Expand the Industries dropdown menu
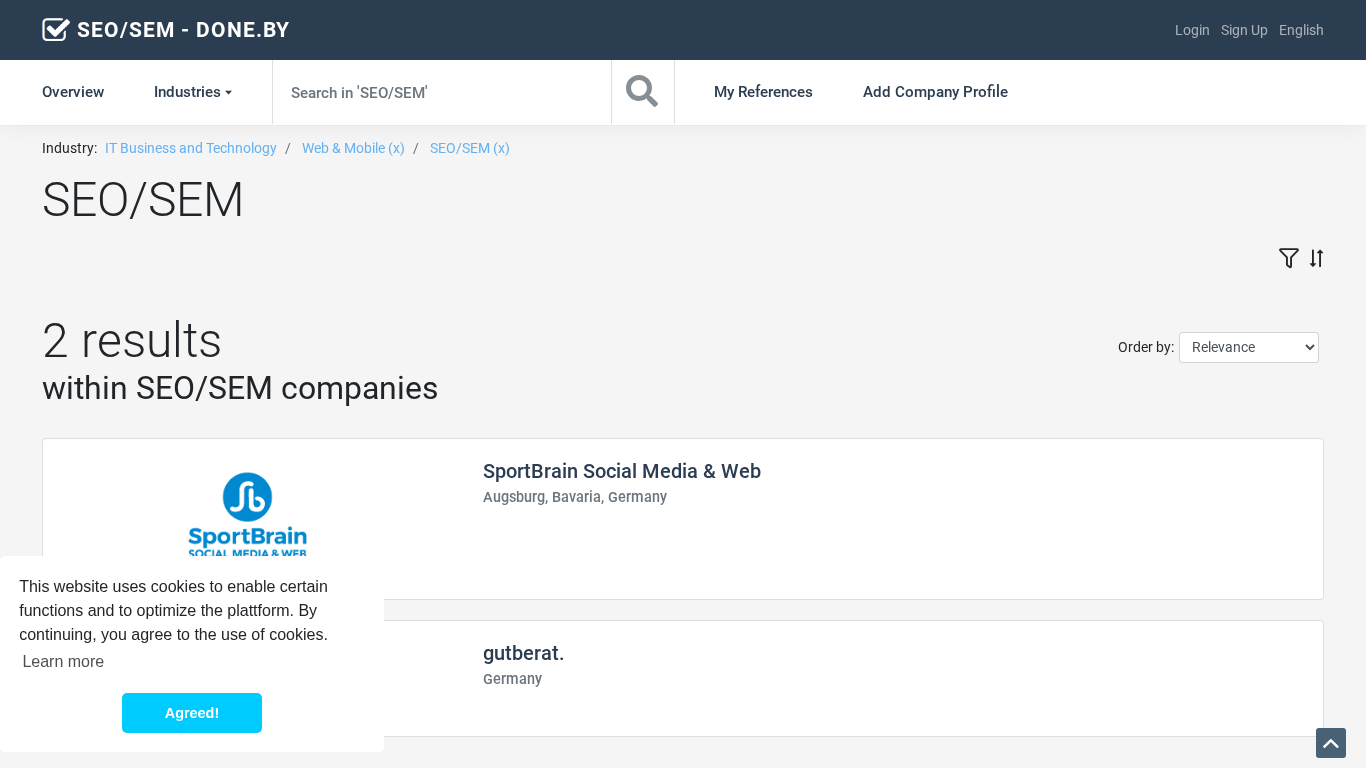This screenshot has height=768, width=1366. 192,92
